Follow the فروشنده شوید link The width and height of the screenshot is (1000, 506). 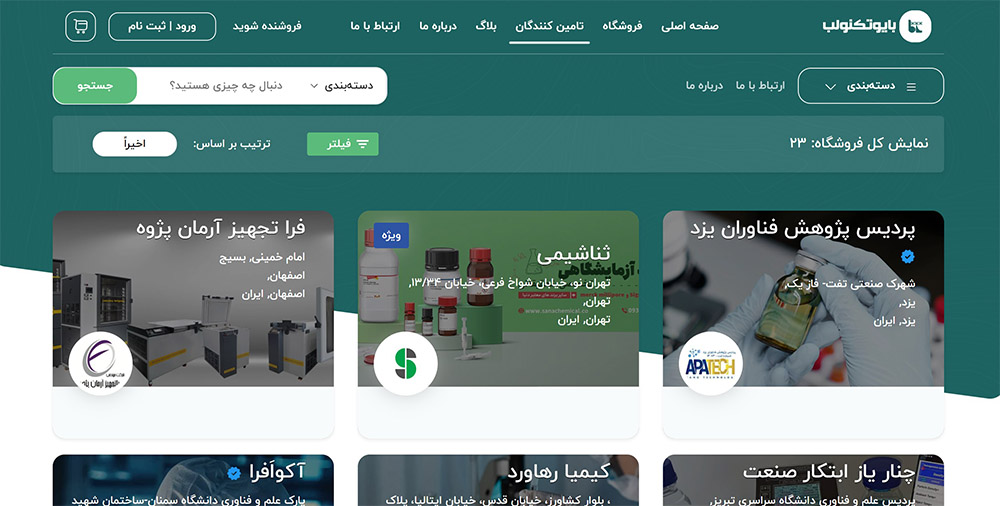point(267,26)
